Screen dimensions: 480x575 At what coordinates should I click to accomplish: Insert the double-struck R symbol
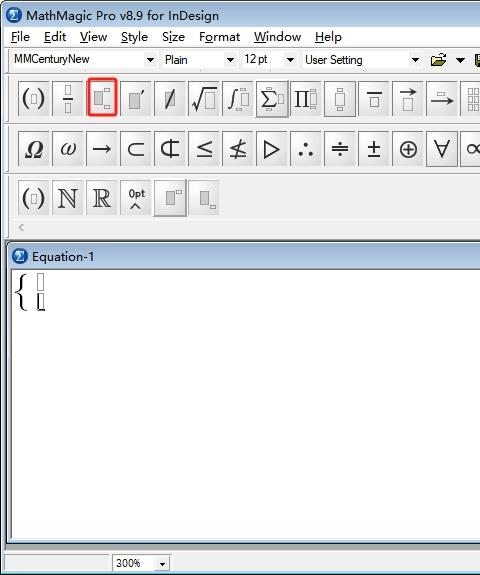click(x=102, y=198)
